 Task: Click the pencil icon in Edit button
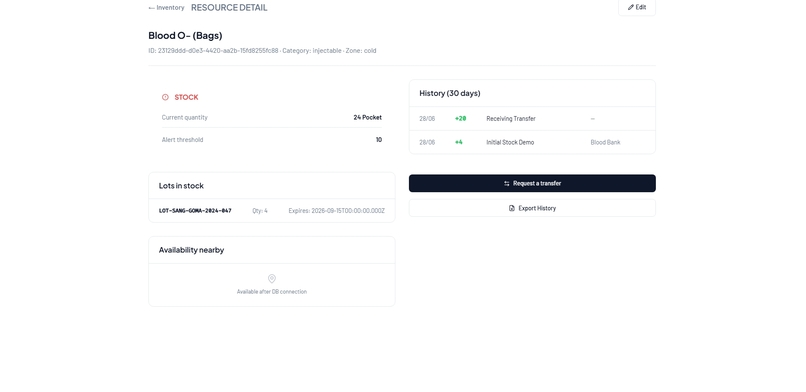click(x=631, y=7)
